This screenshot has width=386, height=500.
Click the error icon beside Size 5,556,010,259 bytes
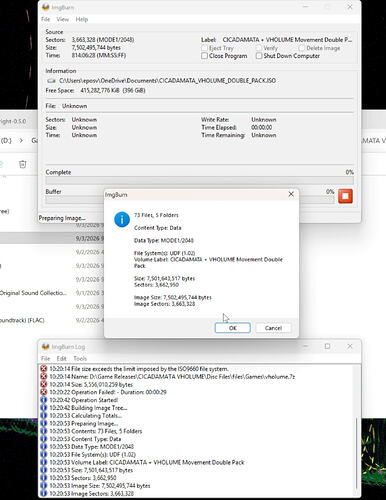point(44,384)
